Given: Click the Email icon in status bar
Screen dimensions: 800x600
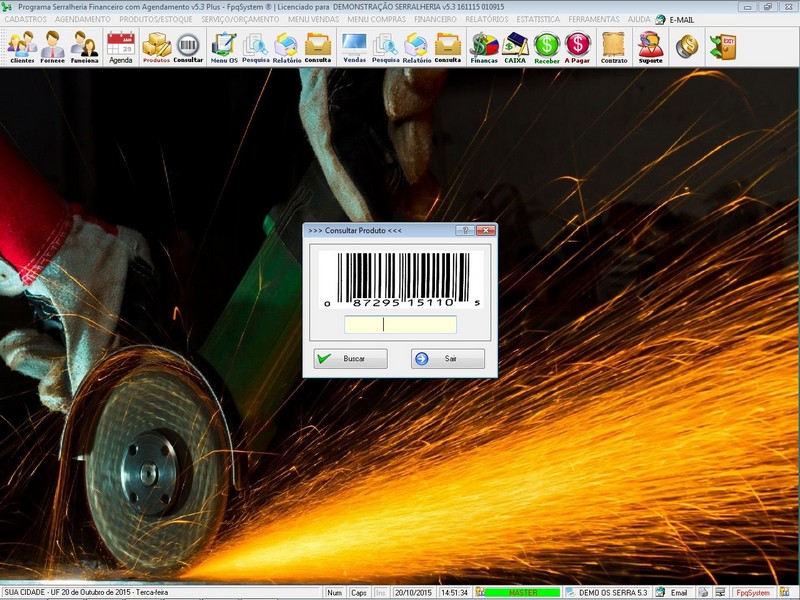Looking at the screenshot, I should [x=660, y=592].
